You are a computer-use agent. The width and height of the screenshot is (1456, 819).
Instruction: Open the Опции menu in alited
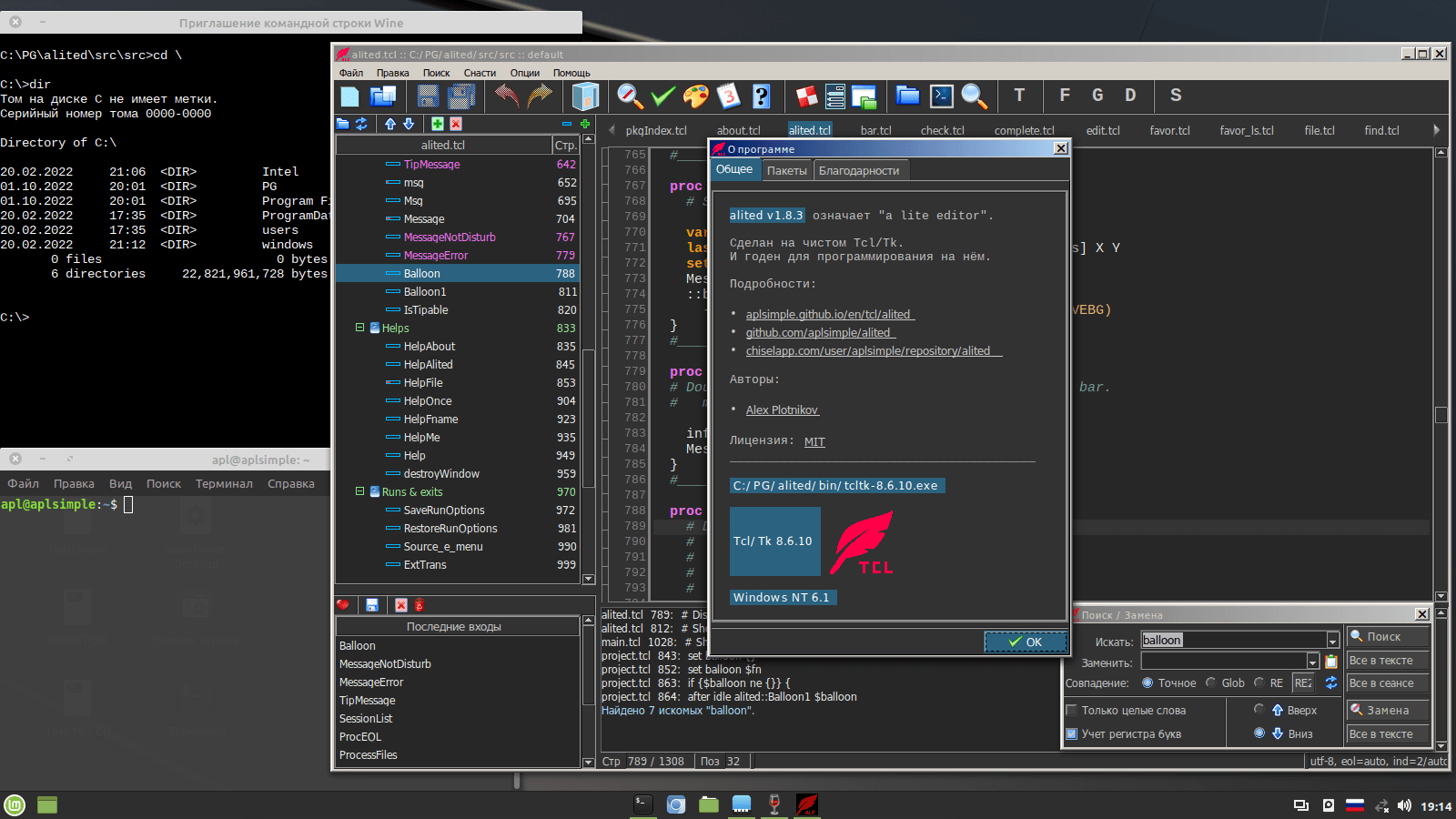tap(525, 73)
